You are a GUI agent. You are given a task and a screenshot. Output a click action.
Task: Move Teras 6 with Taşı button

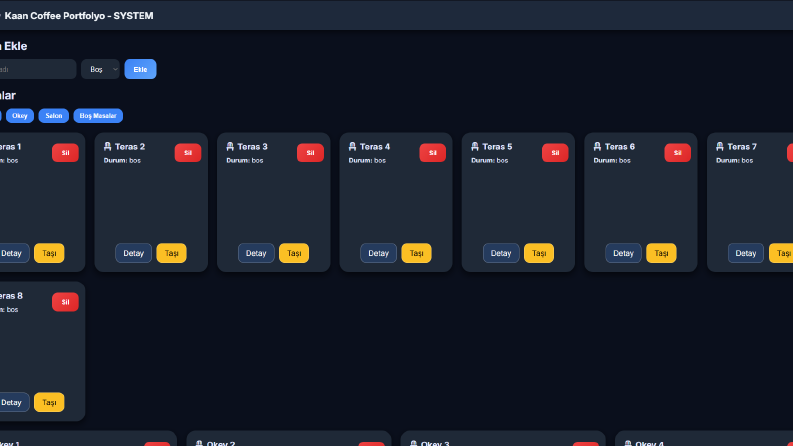[x=661, y=253]
